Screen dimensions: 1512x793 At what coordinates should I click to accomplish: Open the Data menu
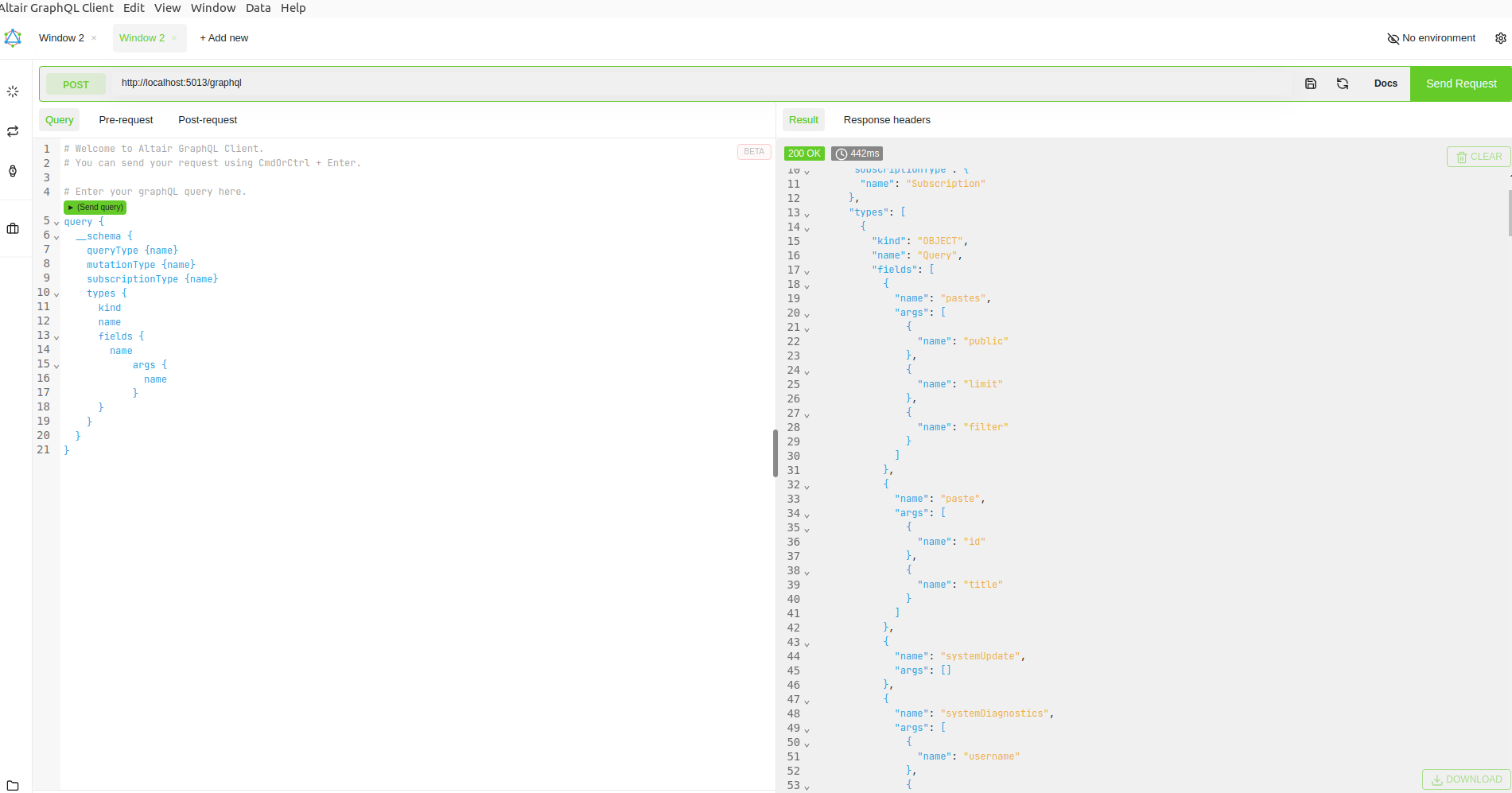(x=258, y=8)
